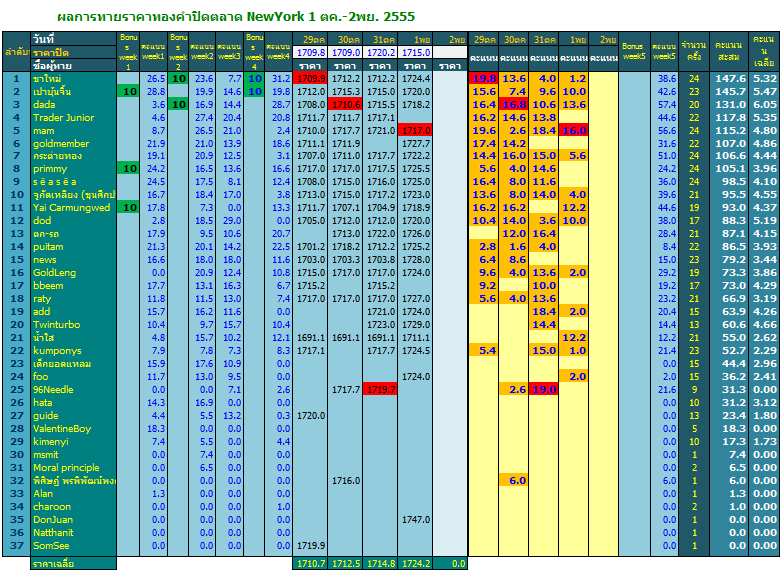Click the red 1709.9 cell in ขาใหม่ row

310,78
